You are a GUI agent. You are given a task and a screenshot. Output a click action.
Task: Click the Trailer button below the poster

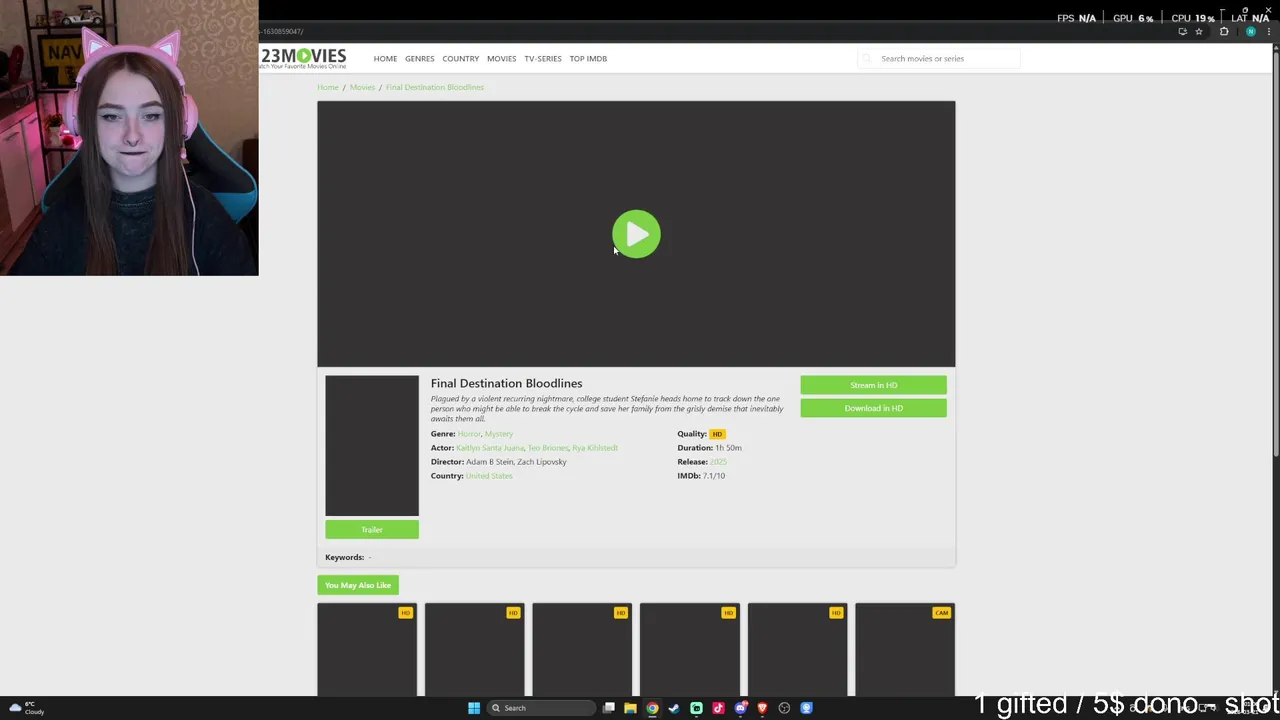click(x=372, y=529)
